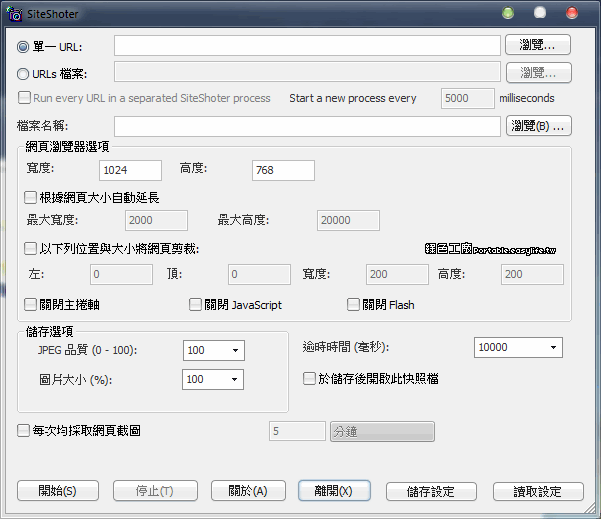Click the resize grip at window corner

coord(590,508)
